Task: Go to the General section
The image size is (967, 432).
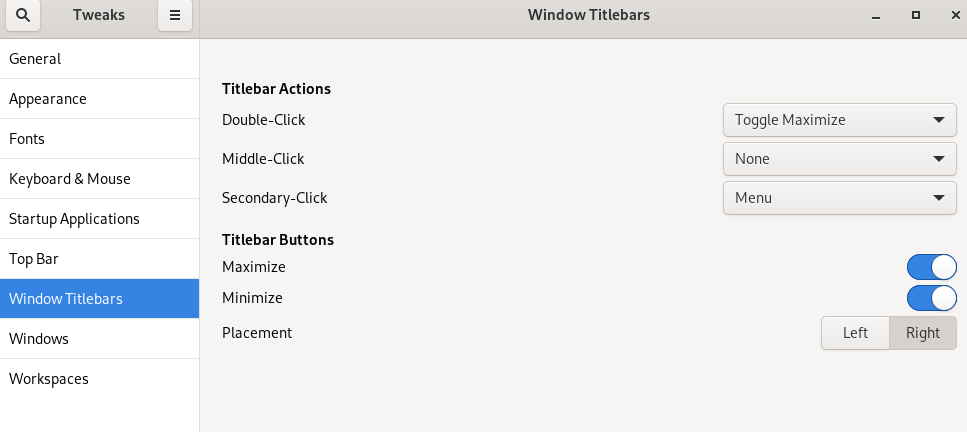Action: (99, 59)
